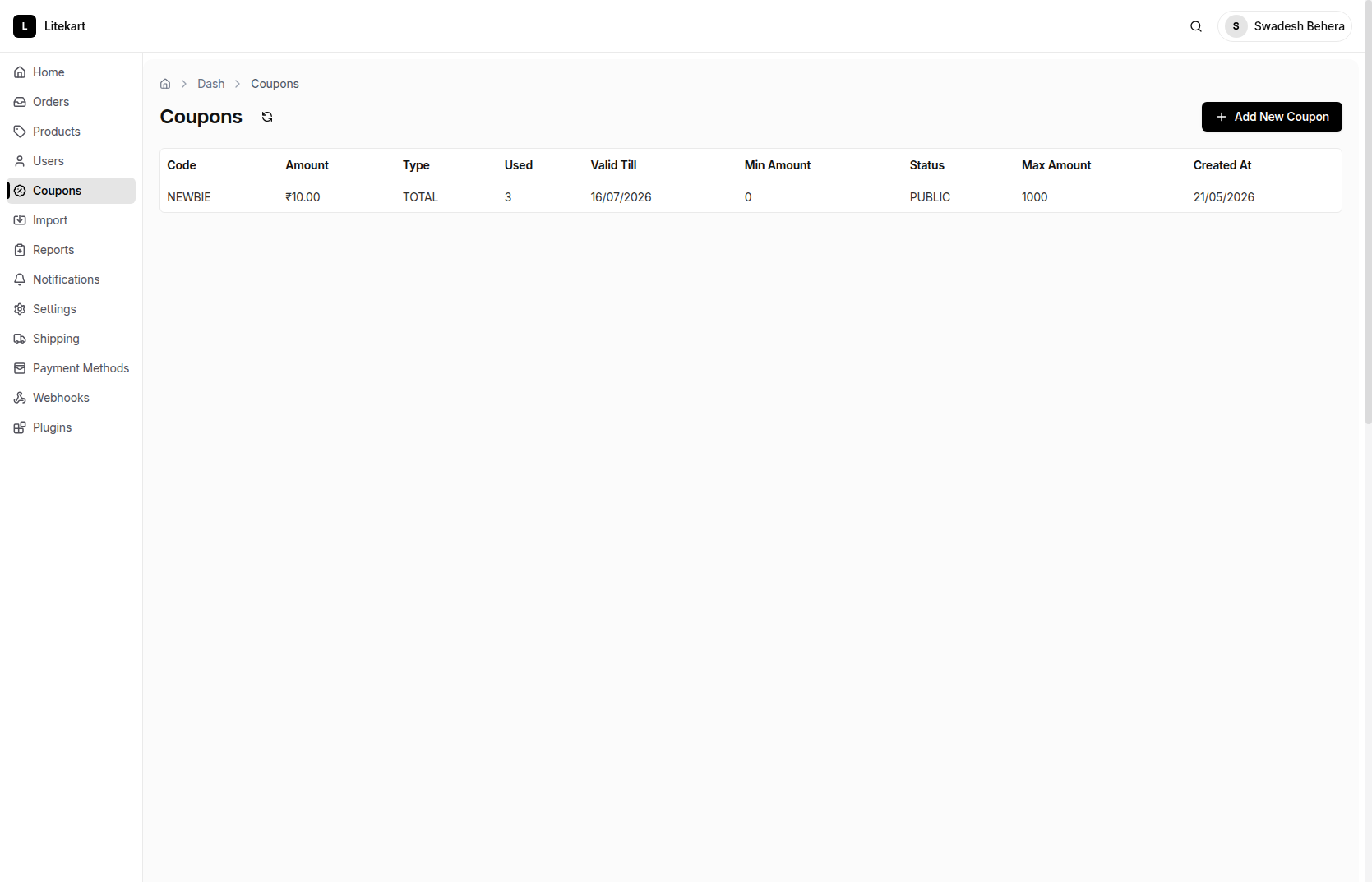Click the Import download icon

(x=20, y=220)
